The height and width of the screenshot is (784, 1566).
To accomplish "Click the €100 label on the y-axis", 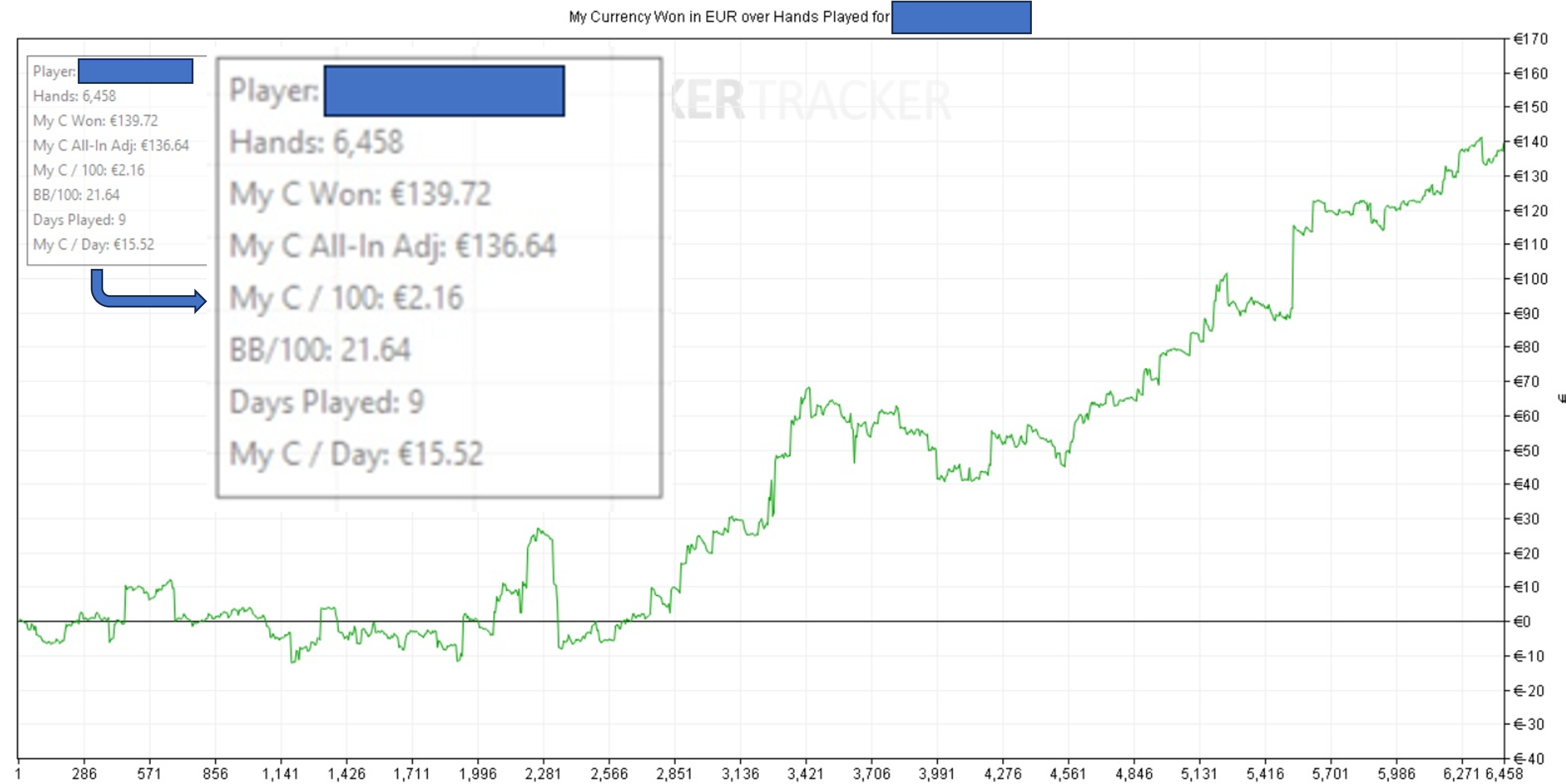I will (1530, 279).
